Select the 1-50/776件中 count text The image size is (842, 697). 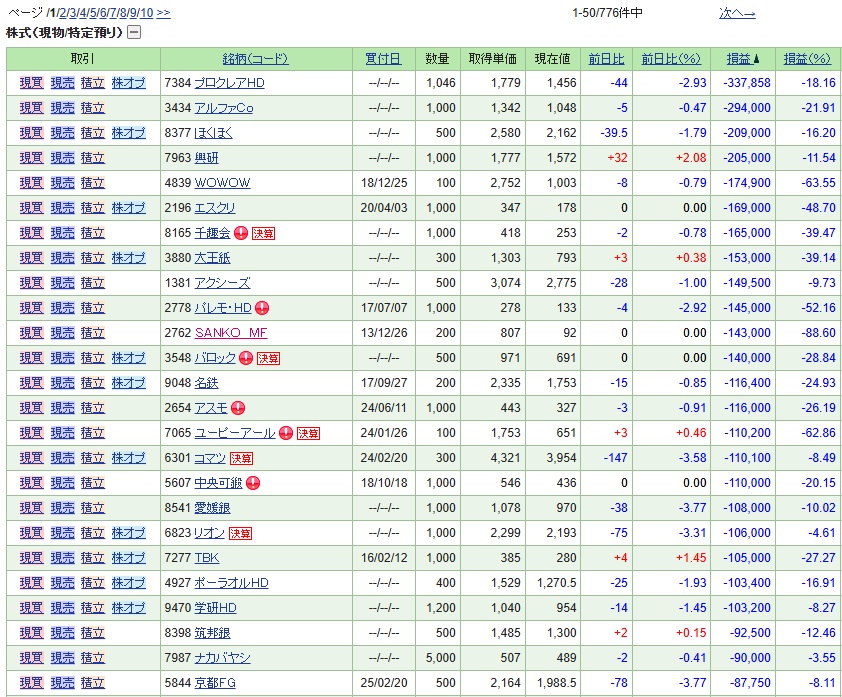point(607,13)
